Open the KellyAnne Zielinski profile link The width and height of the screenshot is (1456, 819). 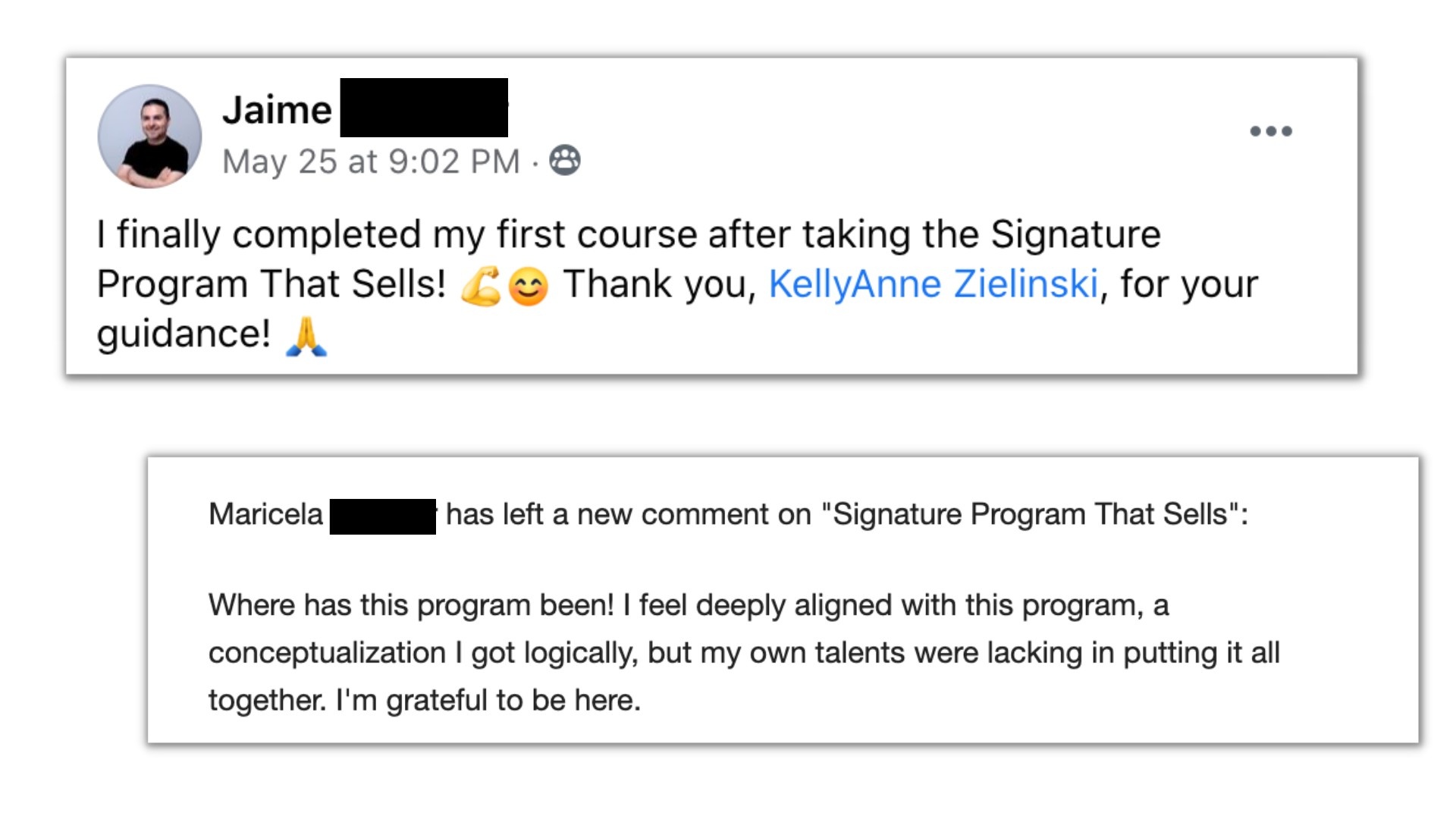pos(933,284)
